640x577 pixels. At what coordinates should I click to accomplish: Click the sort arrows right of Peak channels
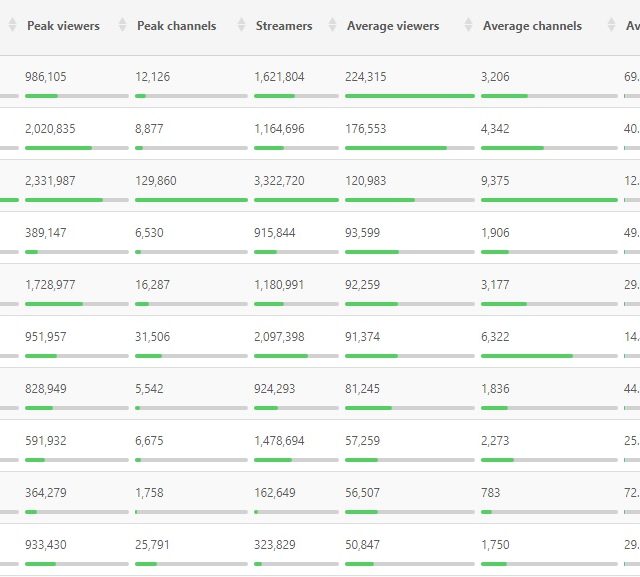241,26
